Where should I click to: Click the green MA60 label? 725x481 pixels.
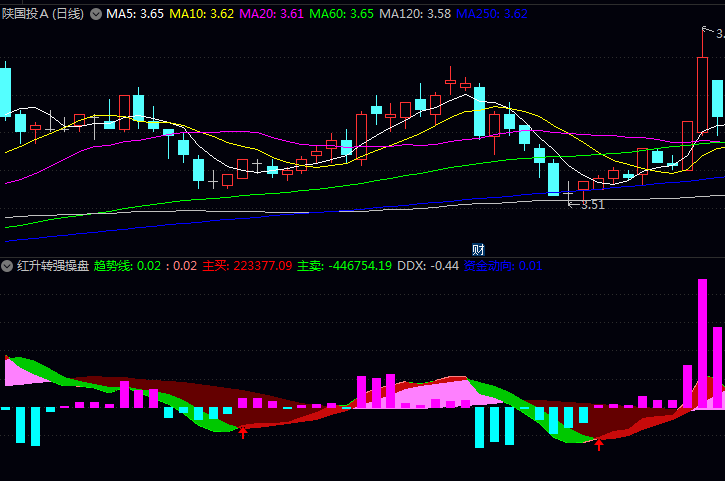coord(342,14)
